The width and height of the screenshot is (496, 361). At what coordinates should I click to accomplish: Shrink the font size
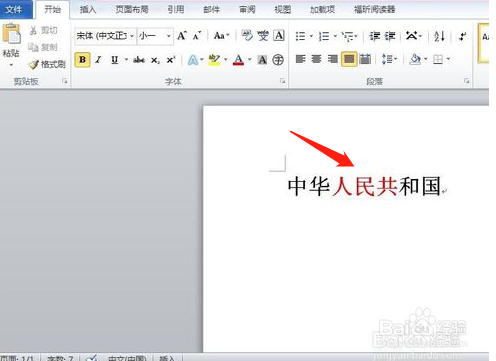tap(197, 36)
